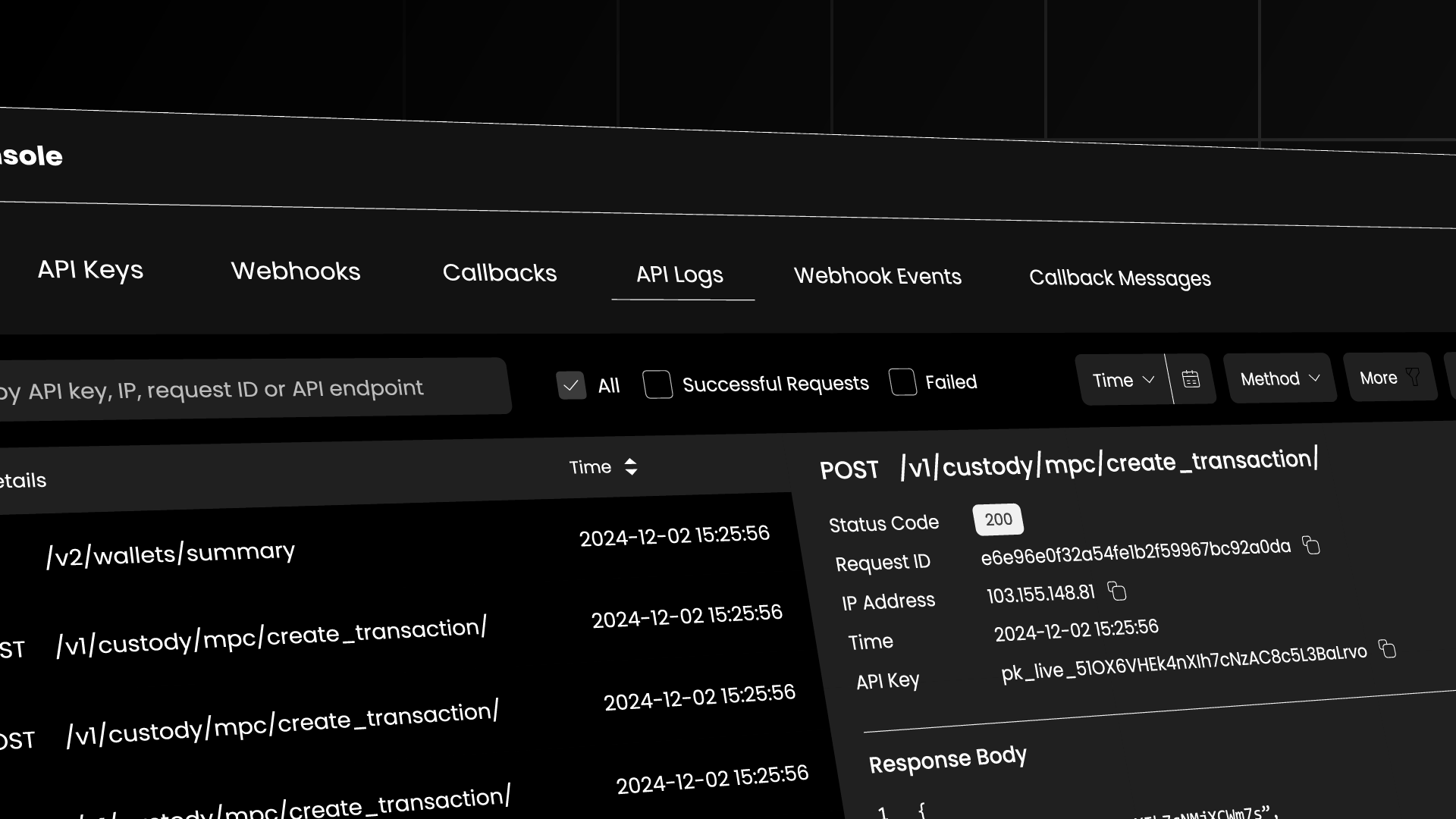Switch to the API Keys tab
The height and width of the screenshot is (819, 1456).
tap(90, 269)
